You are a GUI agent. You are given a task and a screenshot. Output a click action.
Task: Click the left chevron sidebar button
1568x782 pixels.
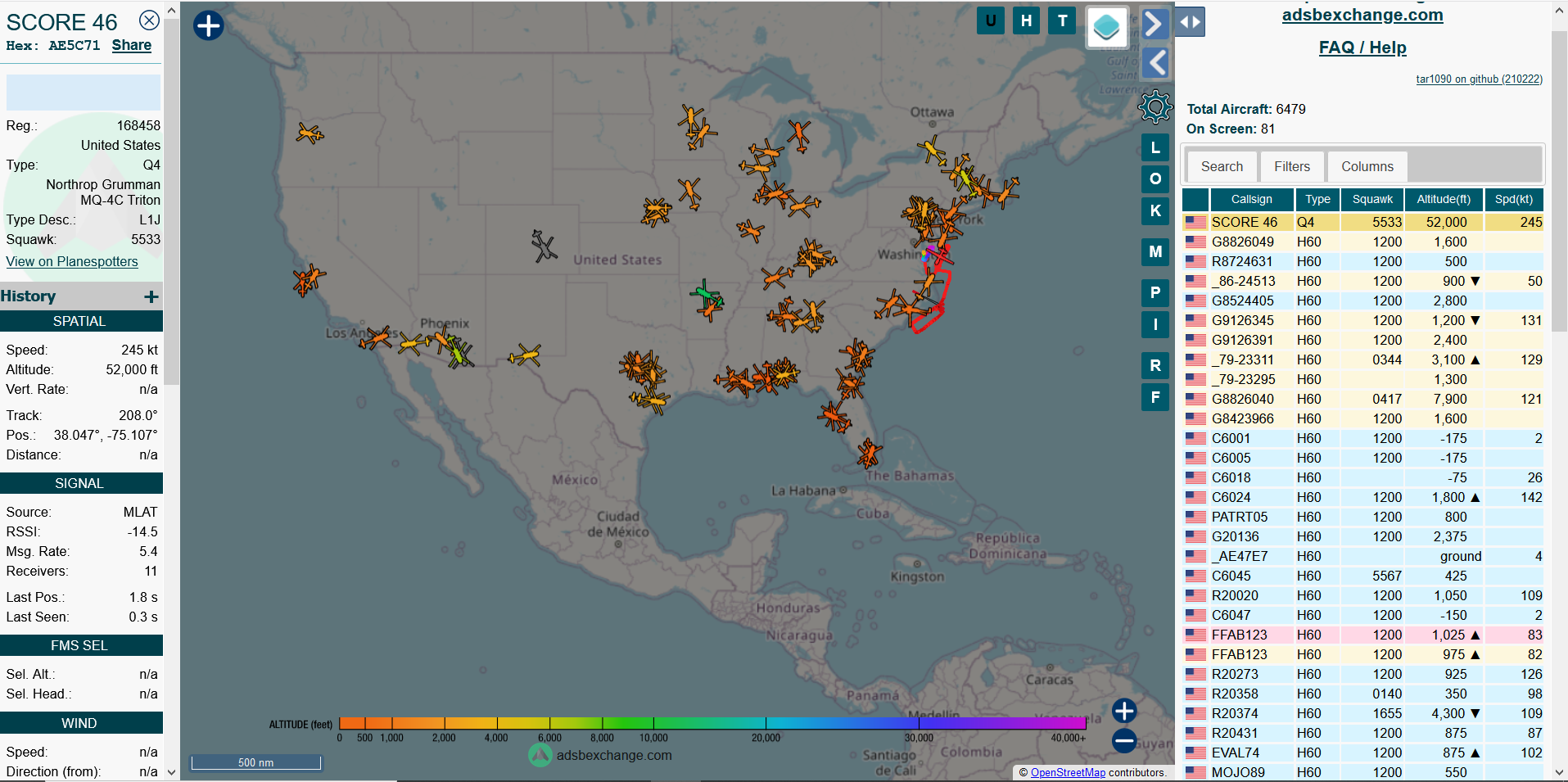coord(1155,62)
